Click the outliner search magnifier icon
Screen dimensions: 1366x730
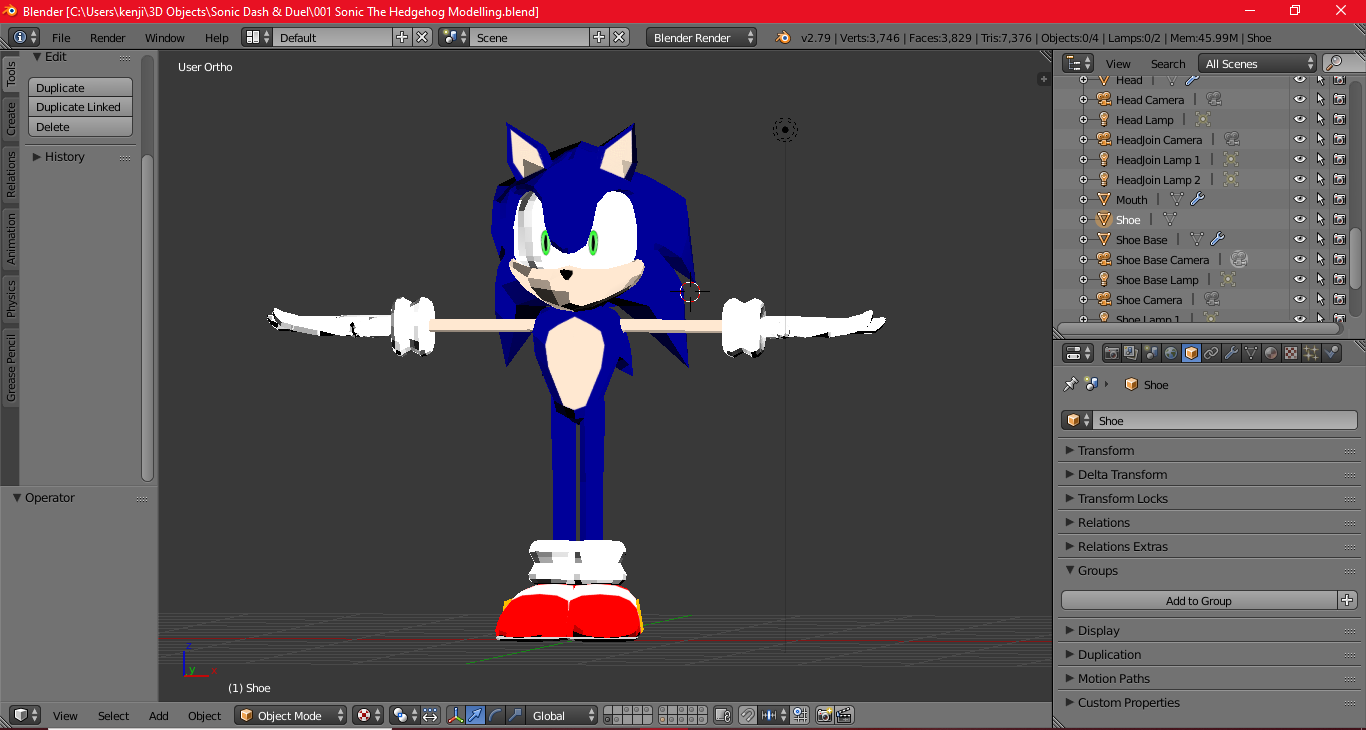coord(1335,64)
